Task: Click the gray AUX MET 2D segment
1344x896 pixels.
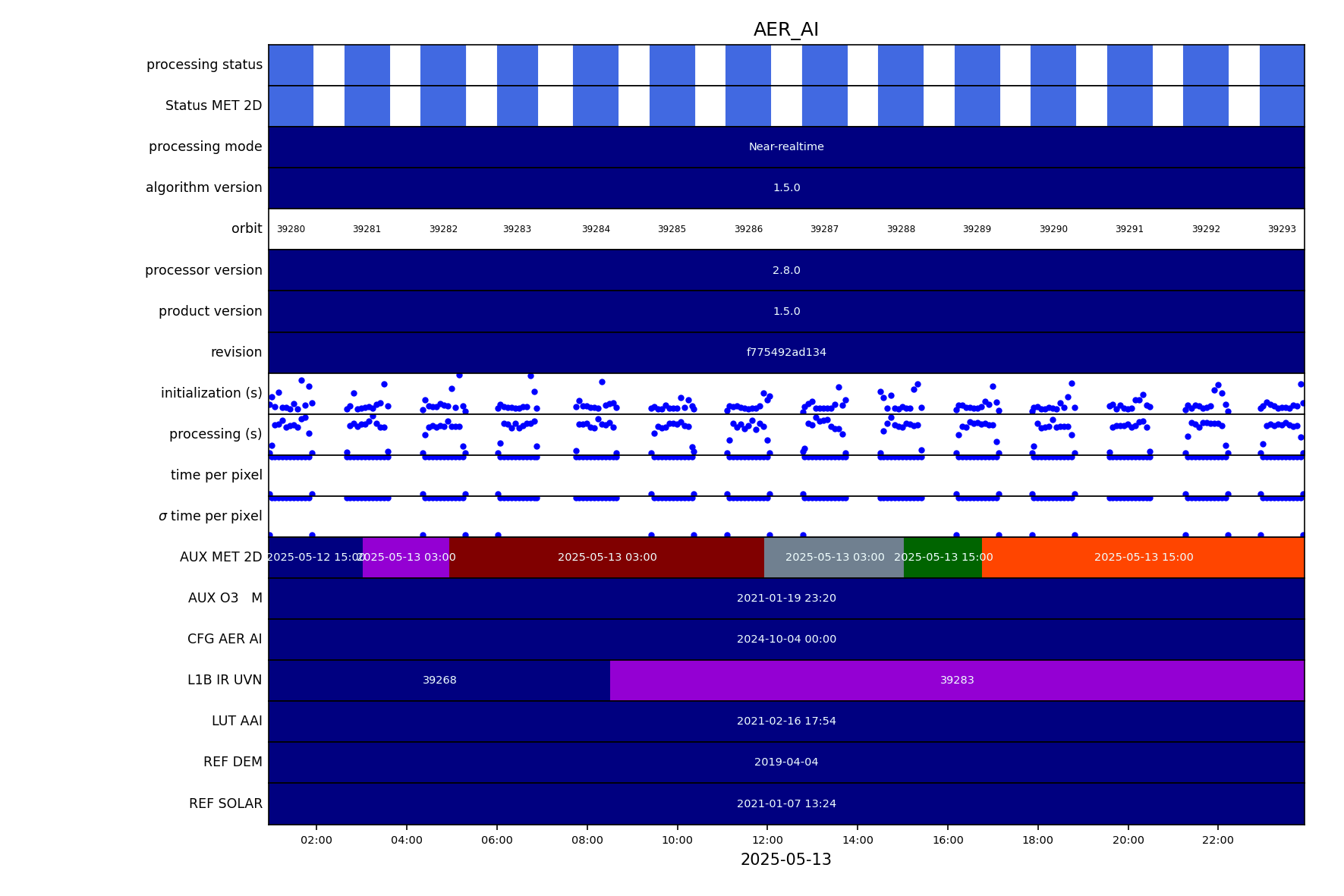Action: (834, 558)
